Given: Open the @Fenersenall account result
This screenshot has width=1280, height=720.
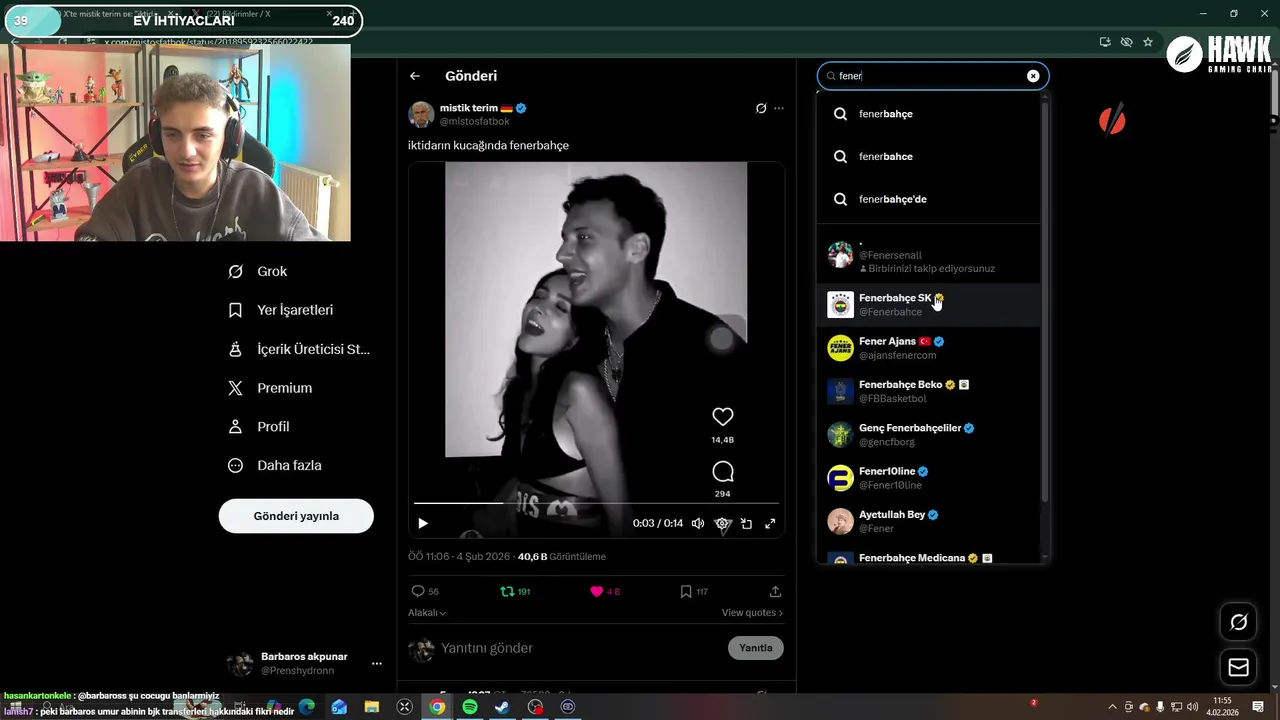Looking at the screenshot, I should (x=929, y=256).
